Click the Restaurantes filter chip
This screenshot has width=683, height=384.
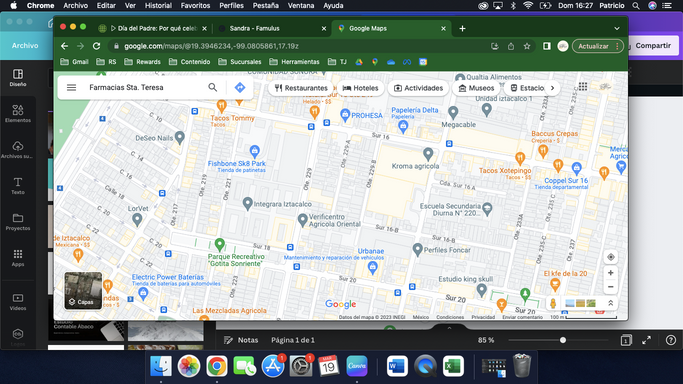(x=301, y=88)
